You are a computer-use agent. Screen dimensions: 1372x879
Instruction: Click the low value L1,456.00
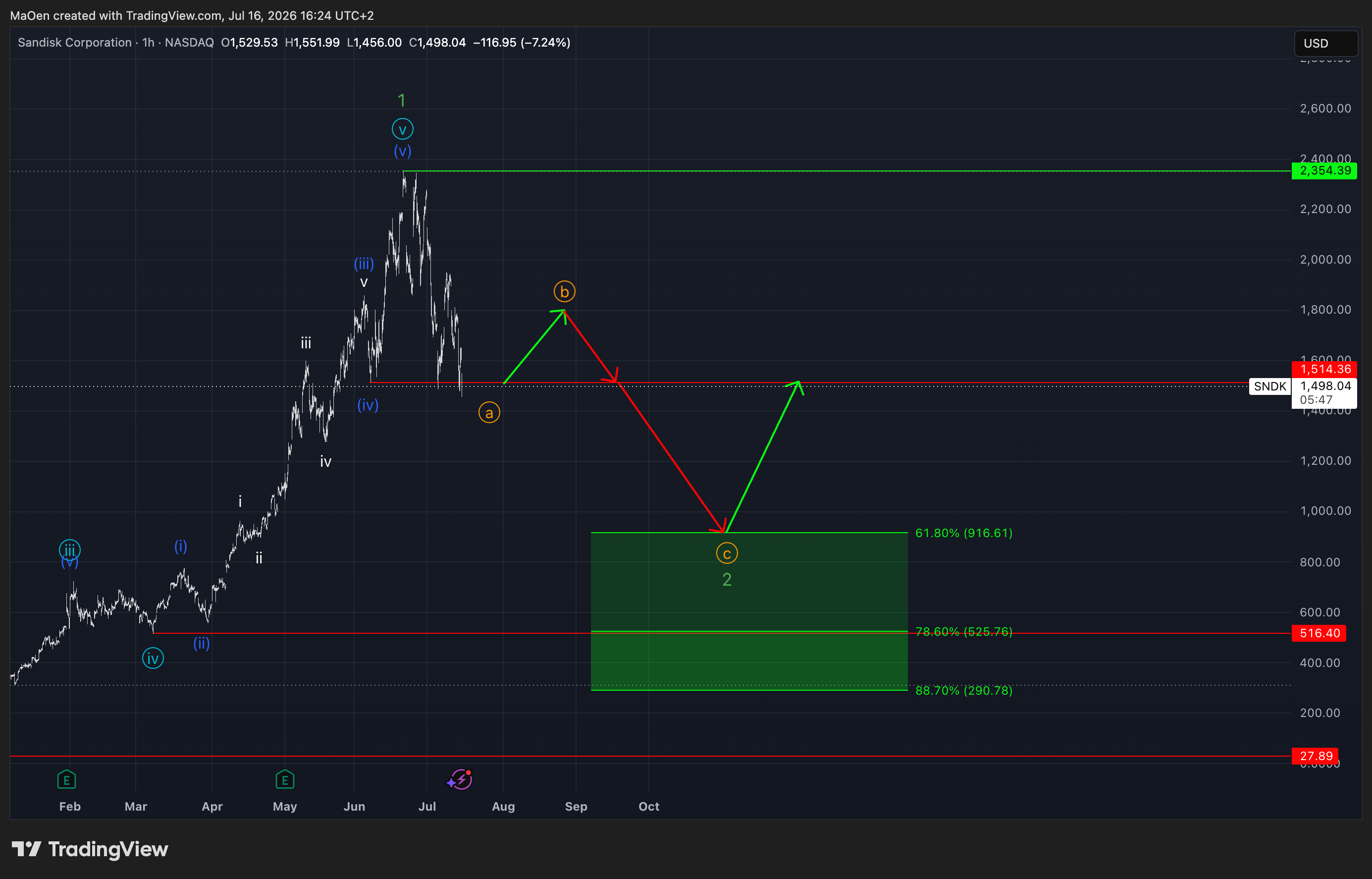coord(374,42)
